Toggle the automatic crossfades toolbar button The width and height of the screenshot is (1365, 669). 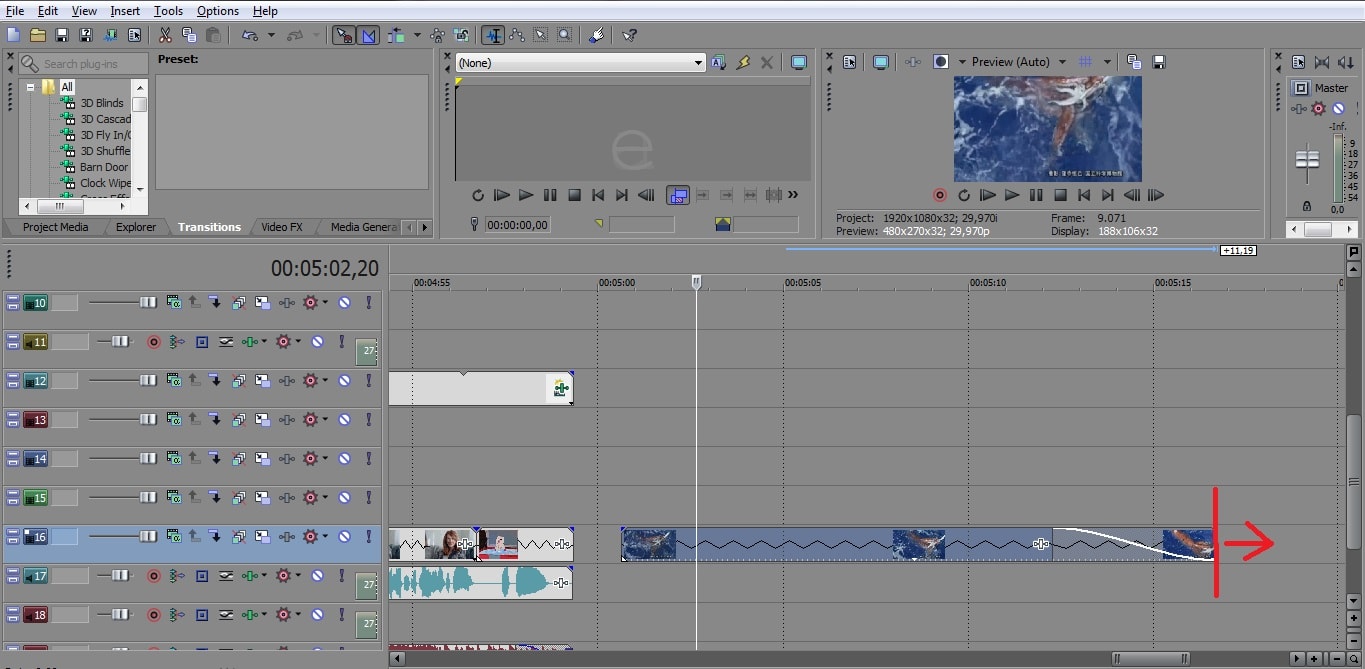pyautogui.click(x=368, y=35)
